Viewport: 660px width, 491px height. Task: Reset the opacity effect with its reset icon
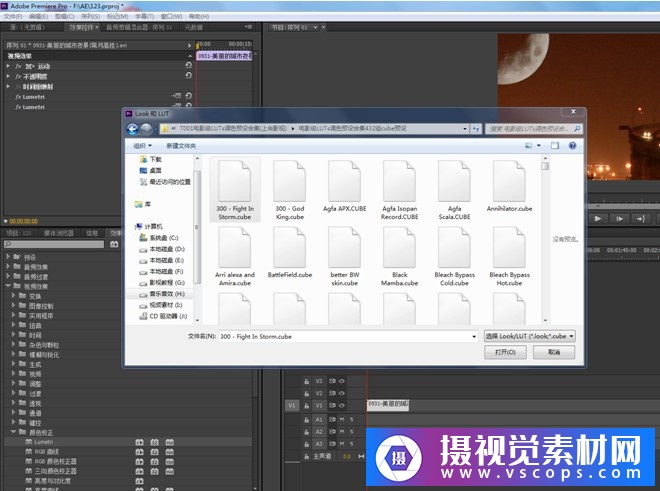[188, 76]
